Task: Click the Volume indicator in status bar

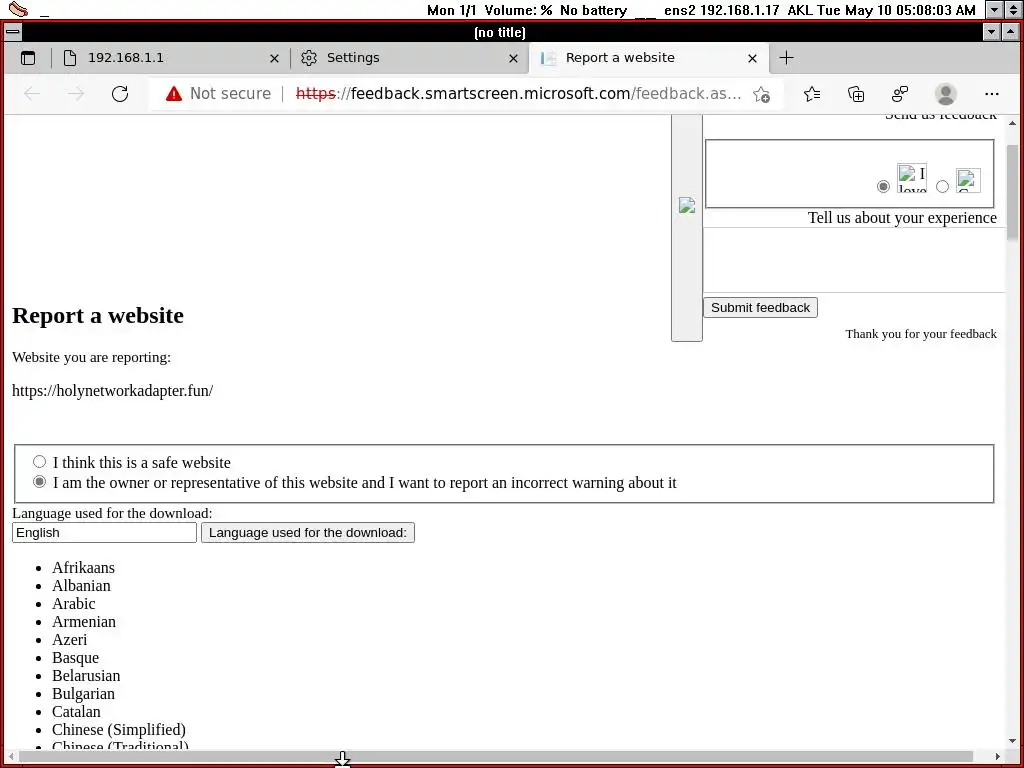Action: tap(519, 10)
